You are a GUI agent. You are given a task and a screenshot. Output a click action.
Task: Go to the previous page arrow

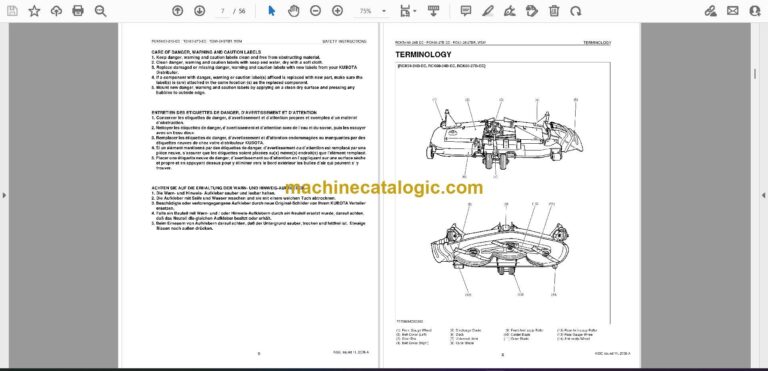point(177,11)
